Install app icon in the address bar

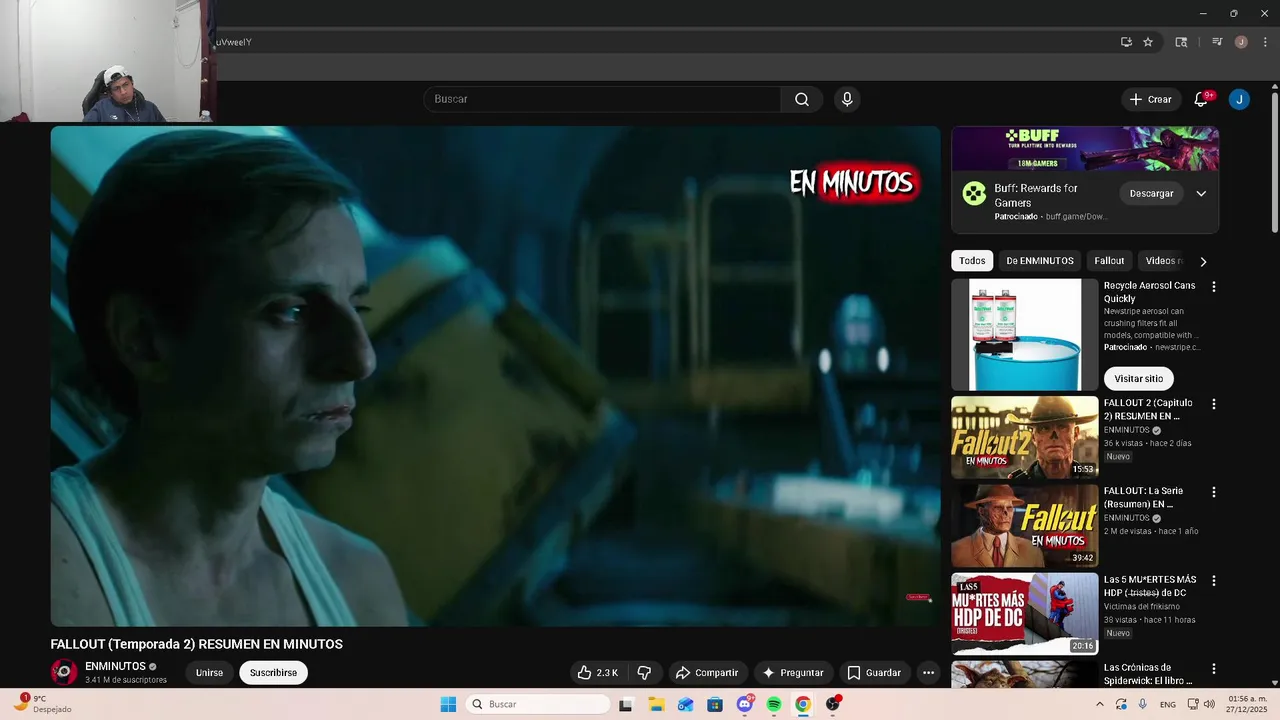point(1126,42)
